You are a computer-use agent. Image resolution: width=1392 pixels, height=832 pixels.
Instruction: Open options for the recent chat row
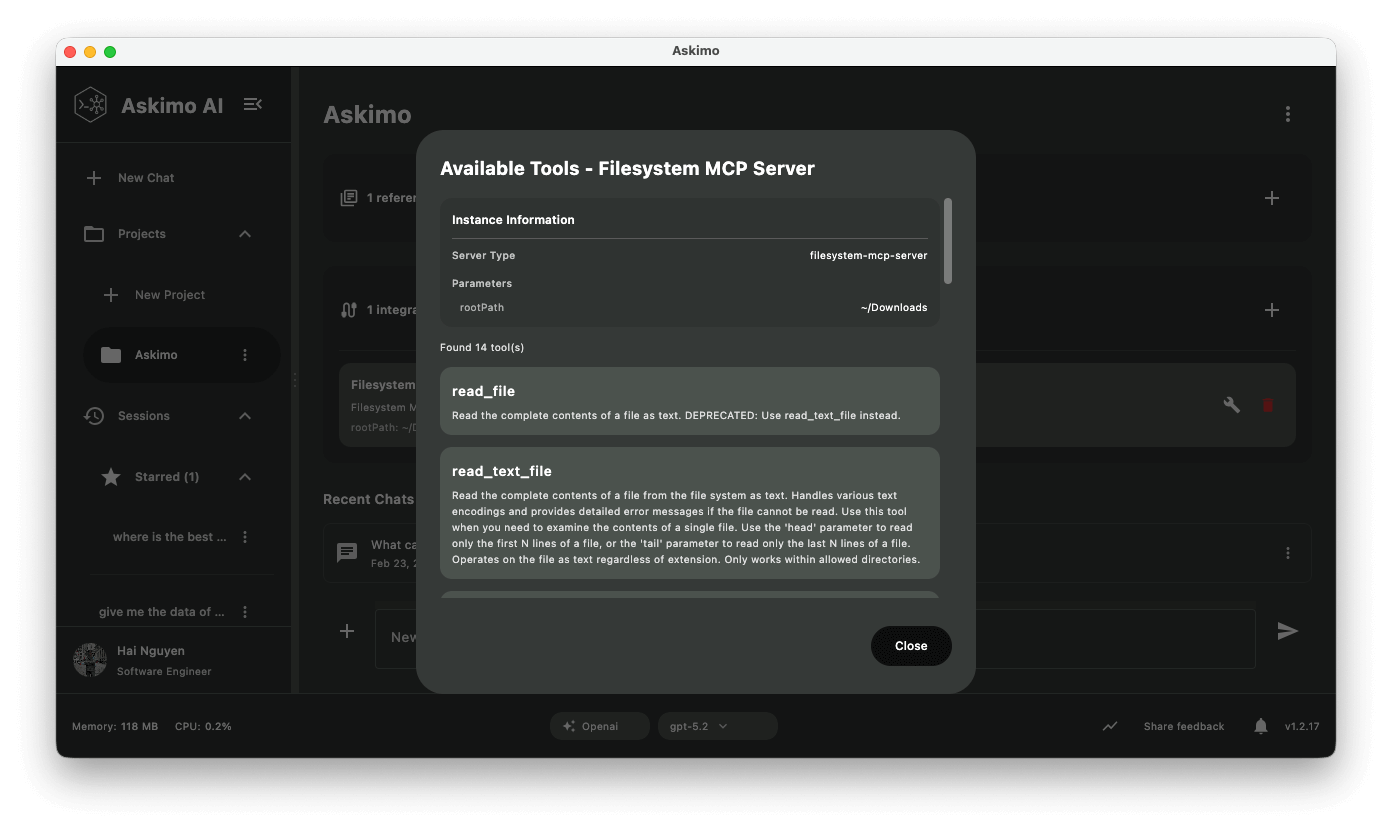1288,553
